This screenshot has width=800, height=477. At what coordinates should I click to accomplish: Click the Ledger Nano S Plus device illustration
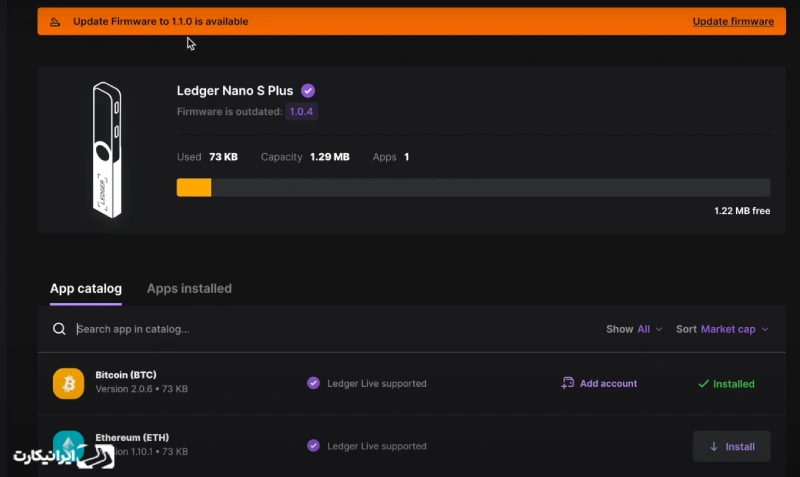tap(107, 150)
